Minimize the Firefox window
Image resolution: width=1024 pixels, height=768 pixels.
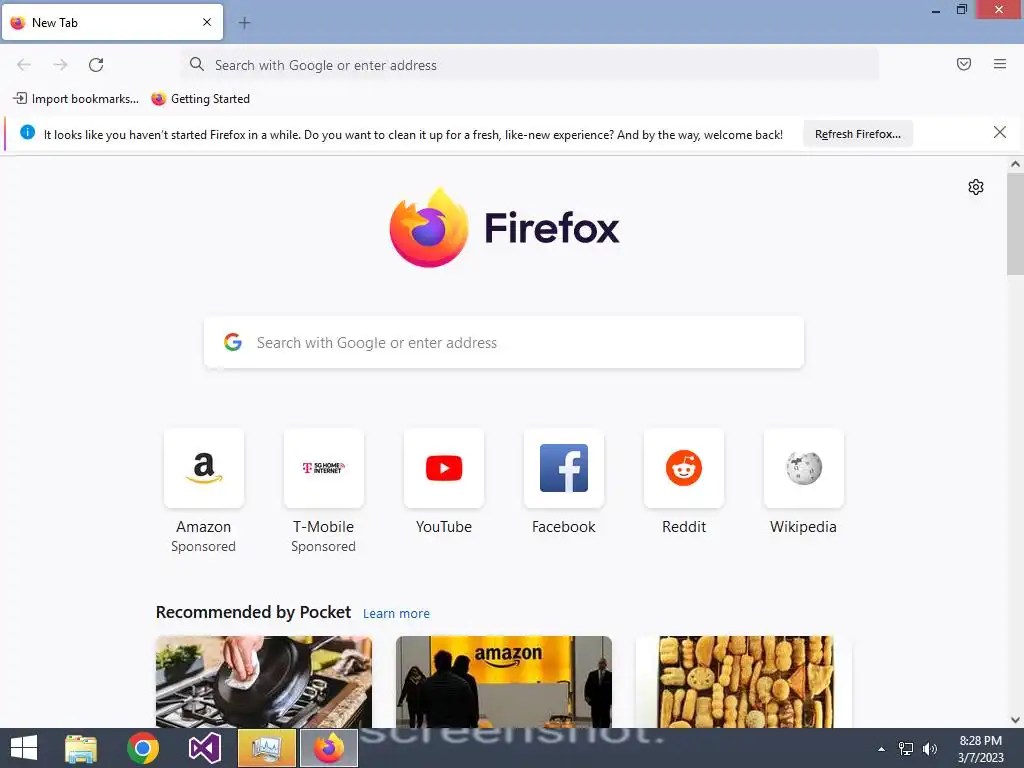click(x=936, y=10)
